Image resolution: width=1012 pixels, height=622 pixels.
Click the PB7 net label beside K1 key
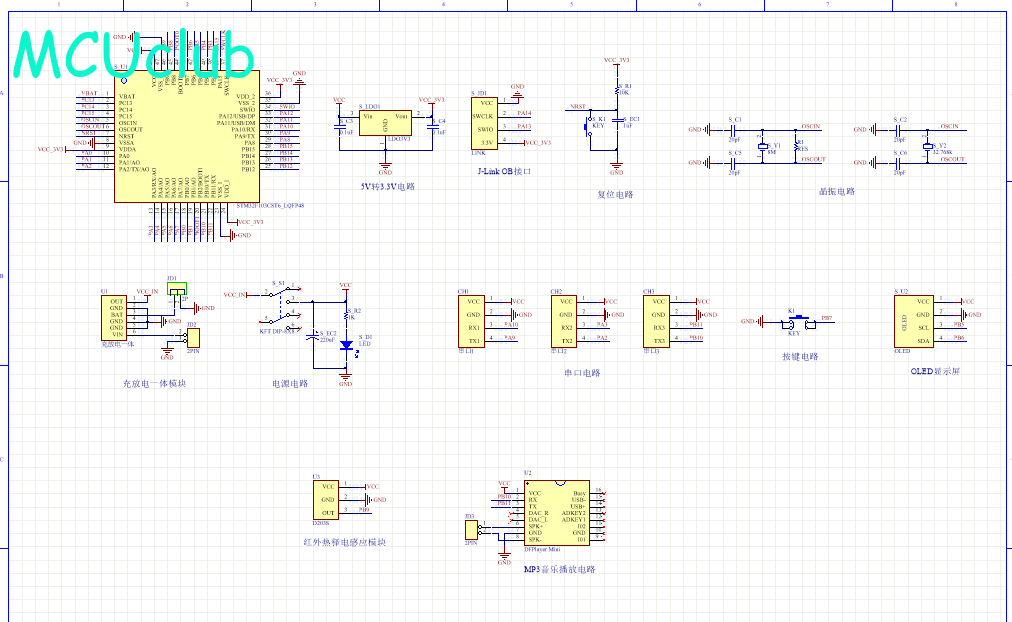(826, 319)
